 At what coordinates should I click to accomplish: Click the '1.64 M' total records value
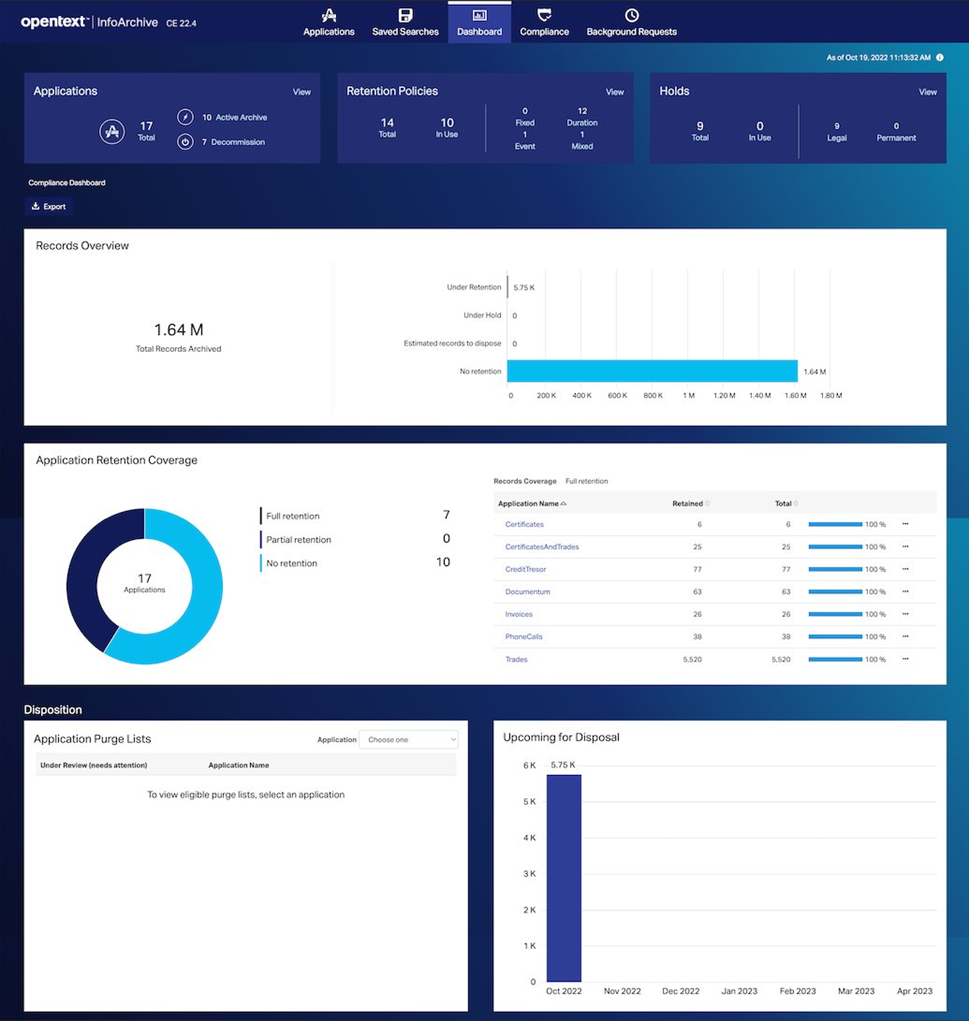tap(178, 329)
